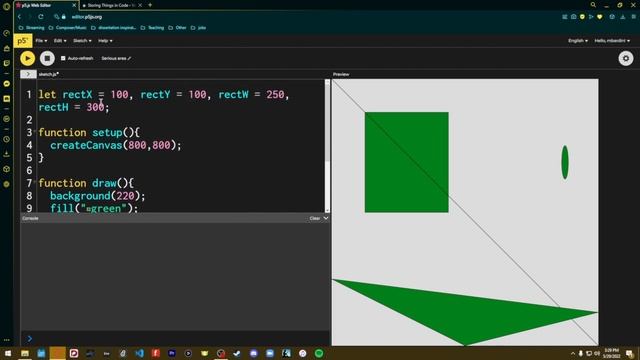Image resolution: width=640 pixels, height=360 pixels.
Task: Open the Streaming bookmarks folder
Action: coord(31,28)
